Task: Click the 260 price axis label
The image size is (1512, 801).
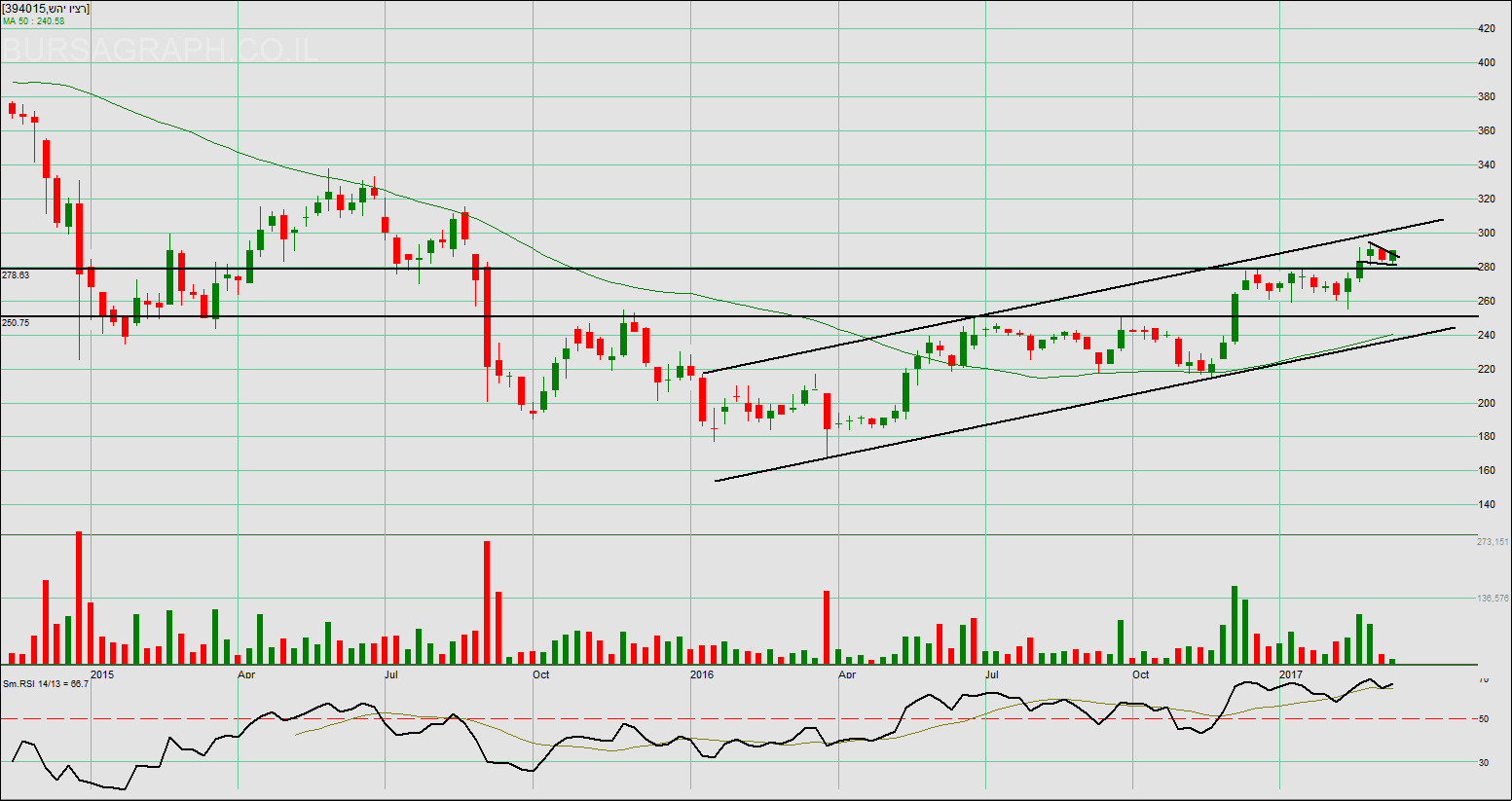Action: pos(1487,302)
